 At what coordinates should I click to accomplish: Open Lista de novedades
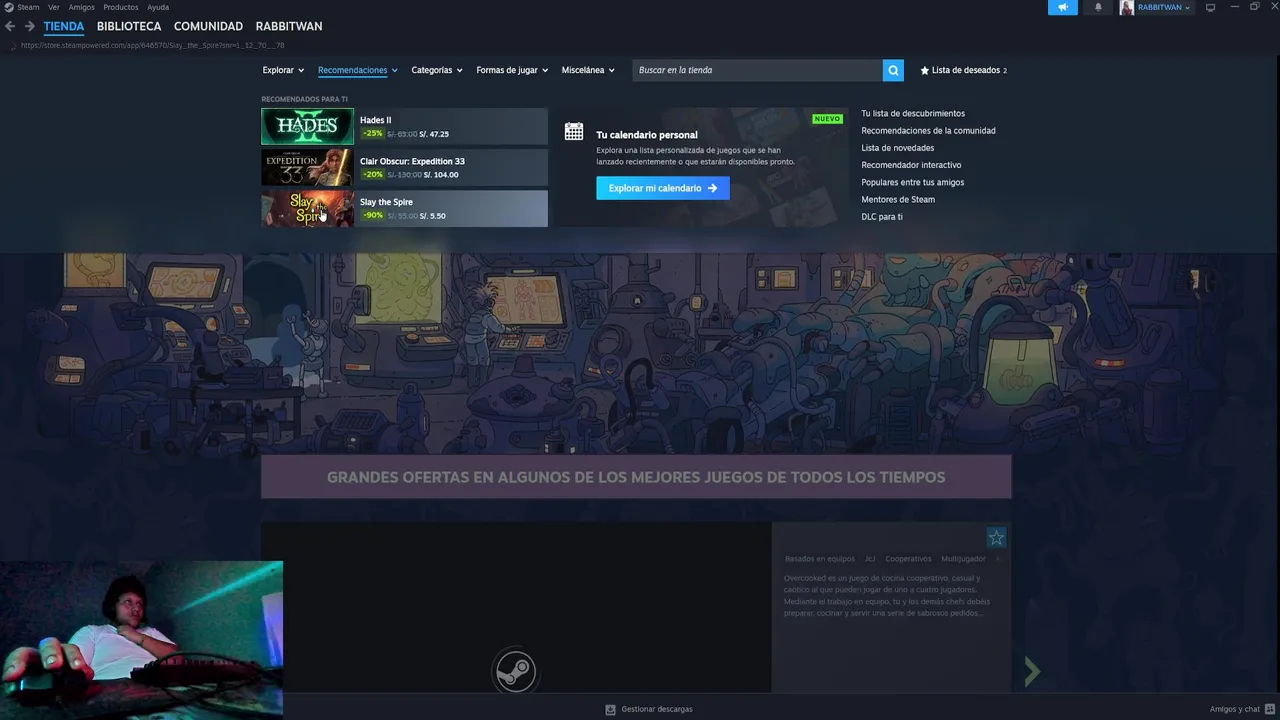coord(897,148)
